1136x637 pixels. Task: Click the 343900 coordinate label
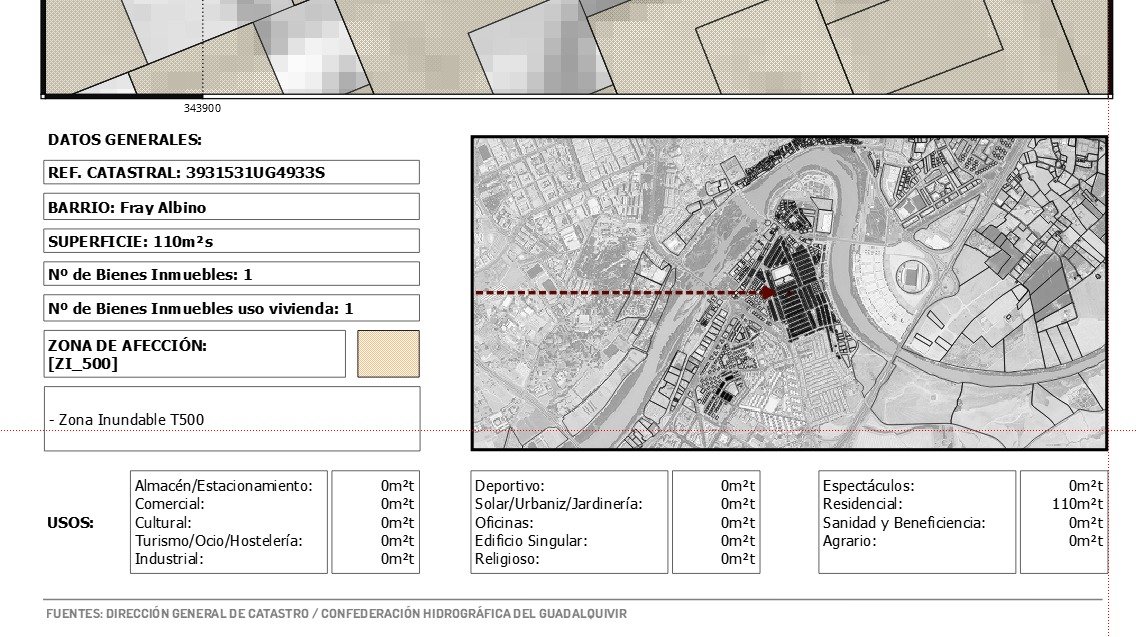click(202, 108)
